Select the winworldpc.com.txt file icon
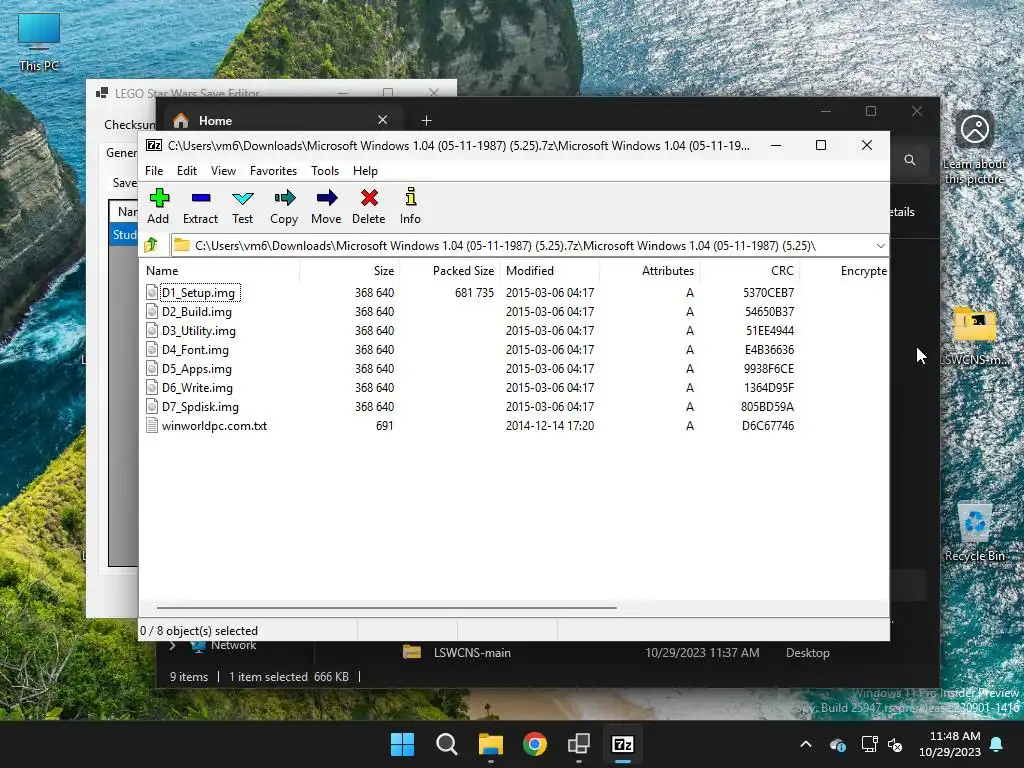1024x768 pixels. pyautogui.click(x=152, y=426)
